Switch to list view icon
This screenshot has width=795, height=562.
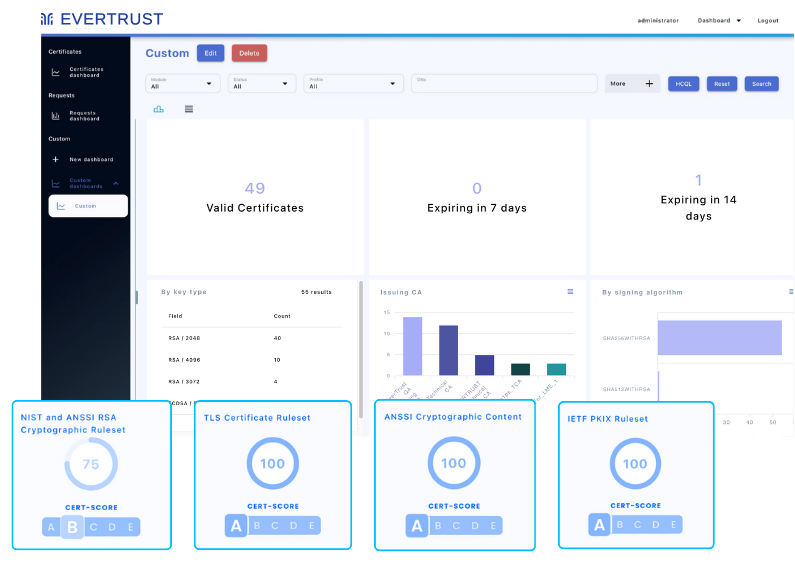pyautogui.click(x=189, y=109)
